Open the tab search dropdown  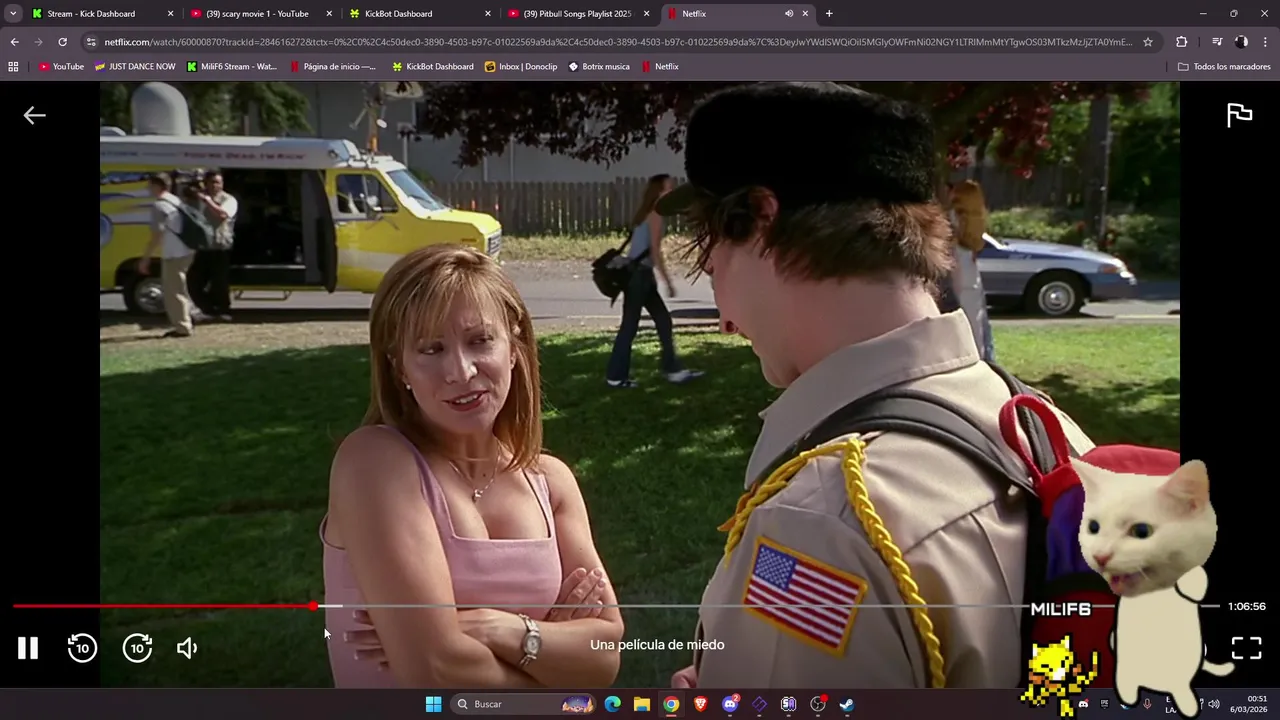[13, 14]
